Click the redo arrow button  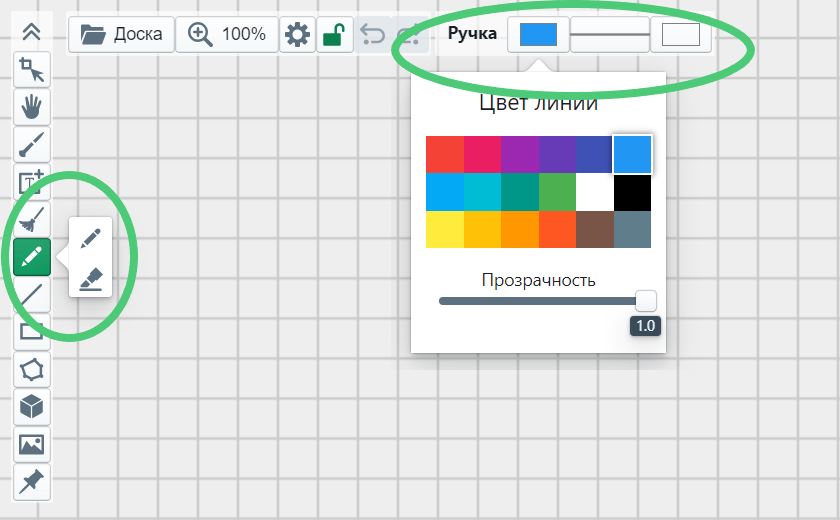click(x=410, y=34)
